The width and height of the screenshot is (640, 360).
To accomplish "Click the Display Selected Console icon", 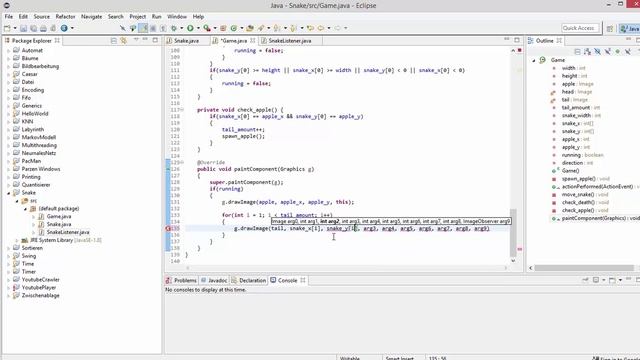I will pyautogui.click(x=596, y=280).
